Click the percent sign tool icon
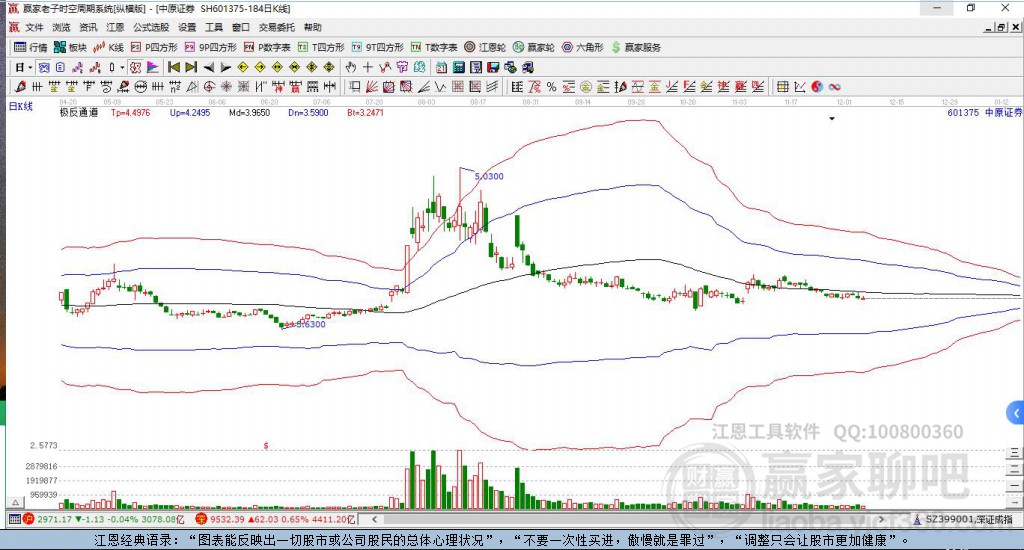 [x=551, y=87]
